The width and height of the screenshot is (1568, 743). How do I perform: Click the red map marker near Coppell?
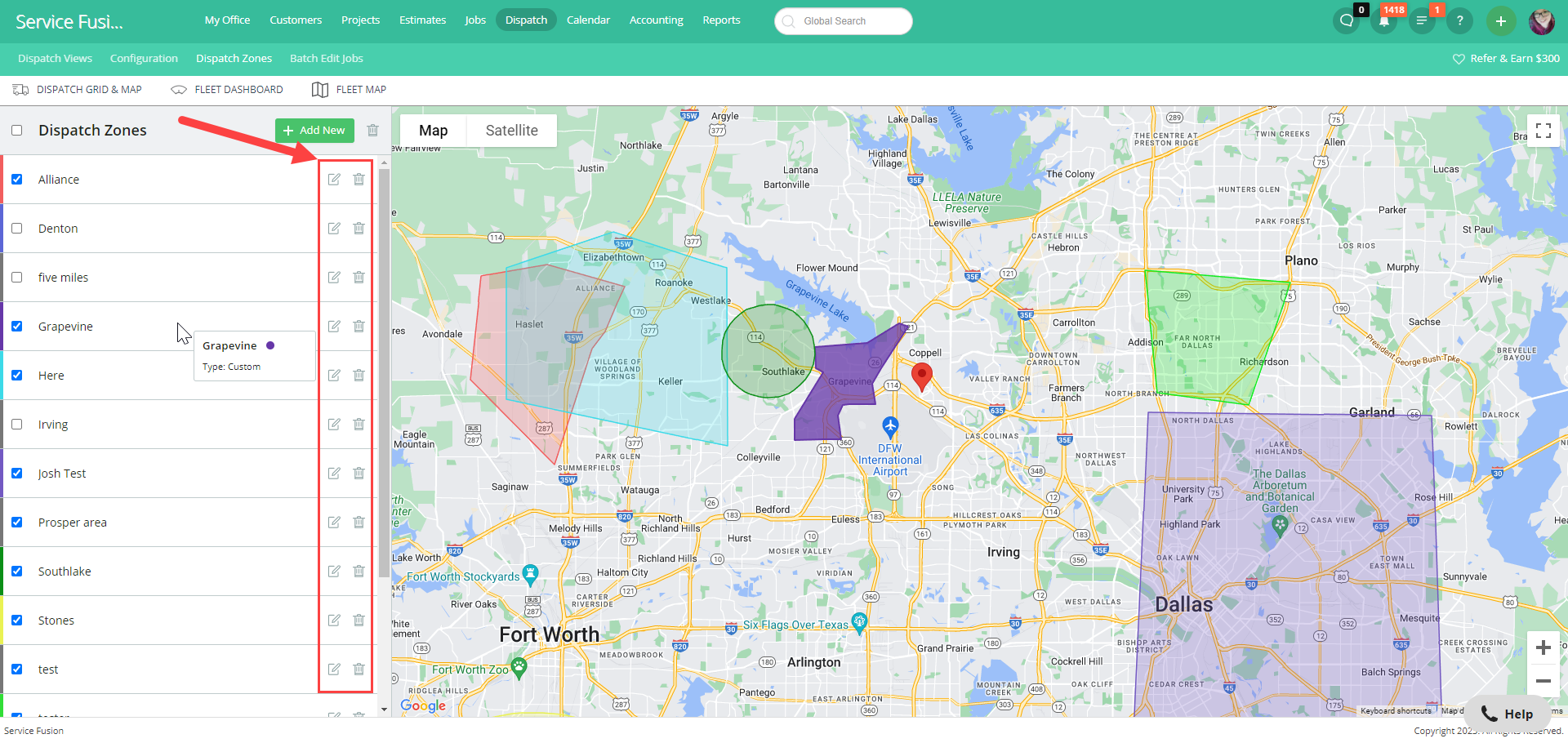click(922, 378)
